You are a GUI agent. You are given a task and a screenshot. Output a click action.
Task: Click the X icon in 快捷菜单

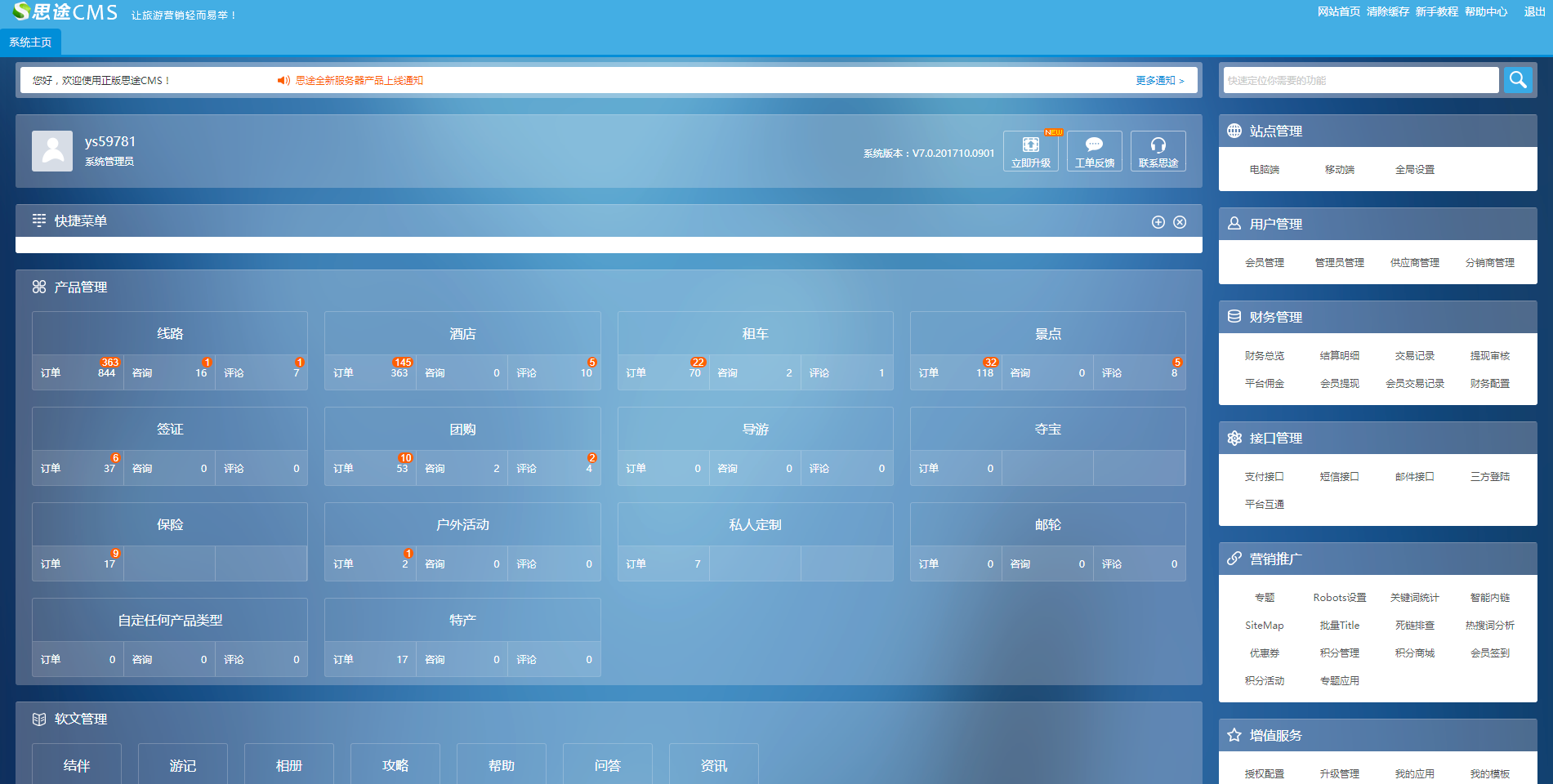1180,222
